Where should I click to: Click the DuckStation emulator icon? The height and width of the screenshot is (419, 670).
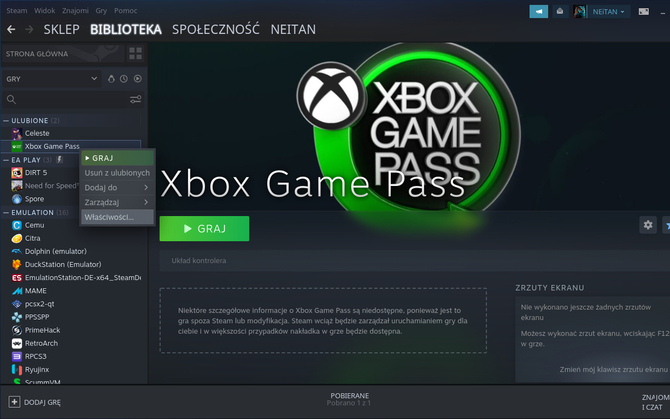tap(17, 264)
